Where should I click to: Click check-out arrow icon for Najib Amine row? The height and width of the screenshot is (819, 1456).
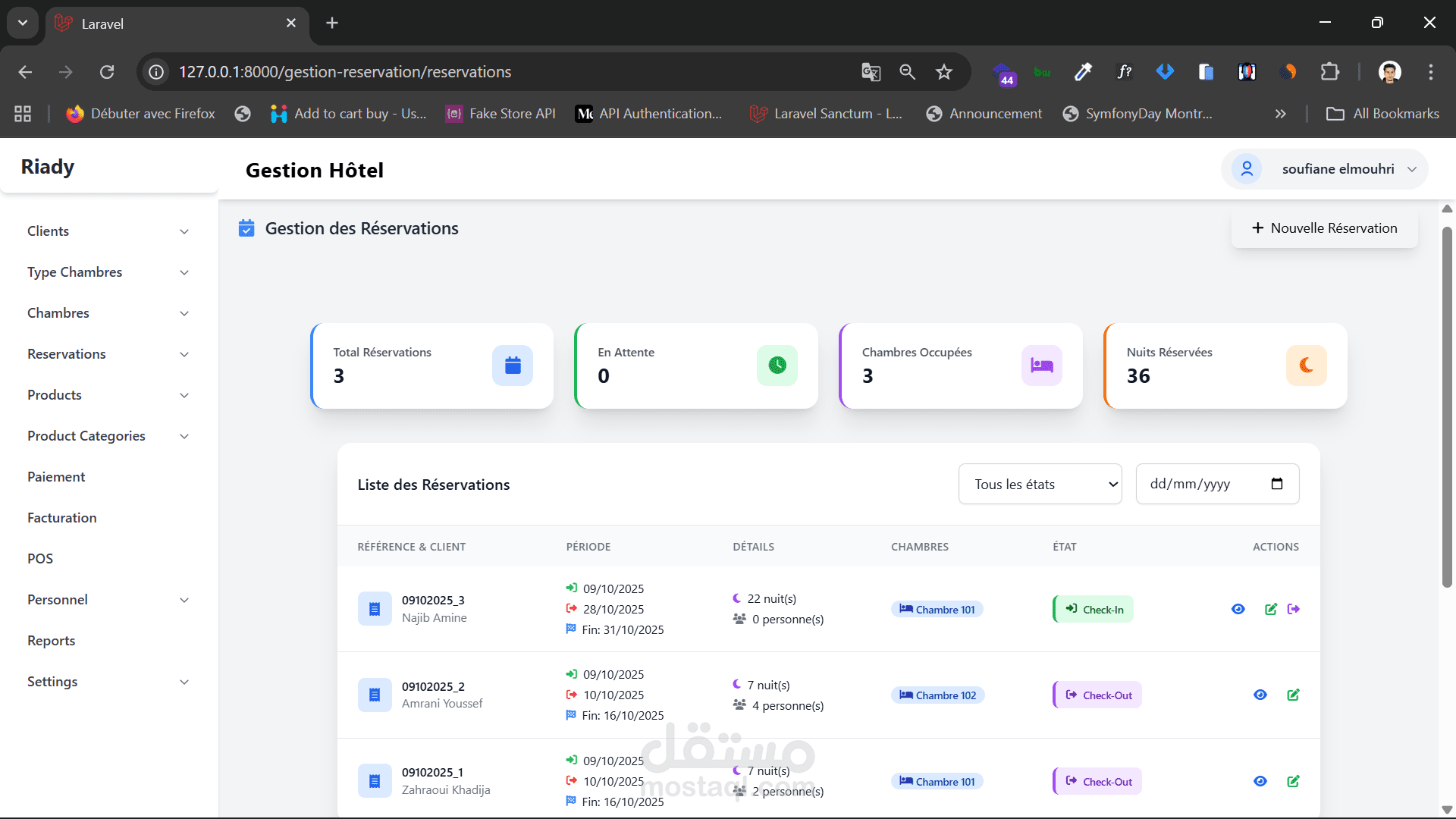click(1294, 609)
